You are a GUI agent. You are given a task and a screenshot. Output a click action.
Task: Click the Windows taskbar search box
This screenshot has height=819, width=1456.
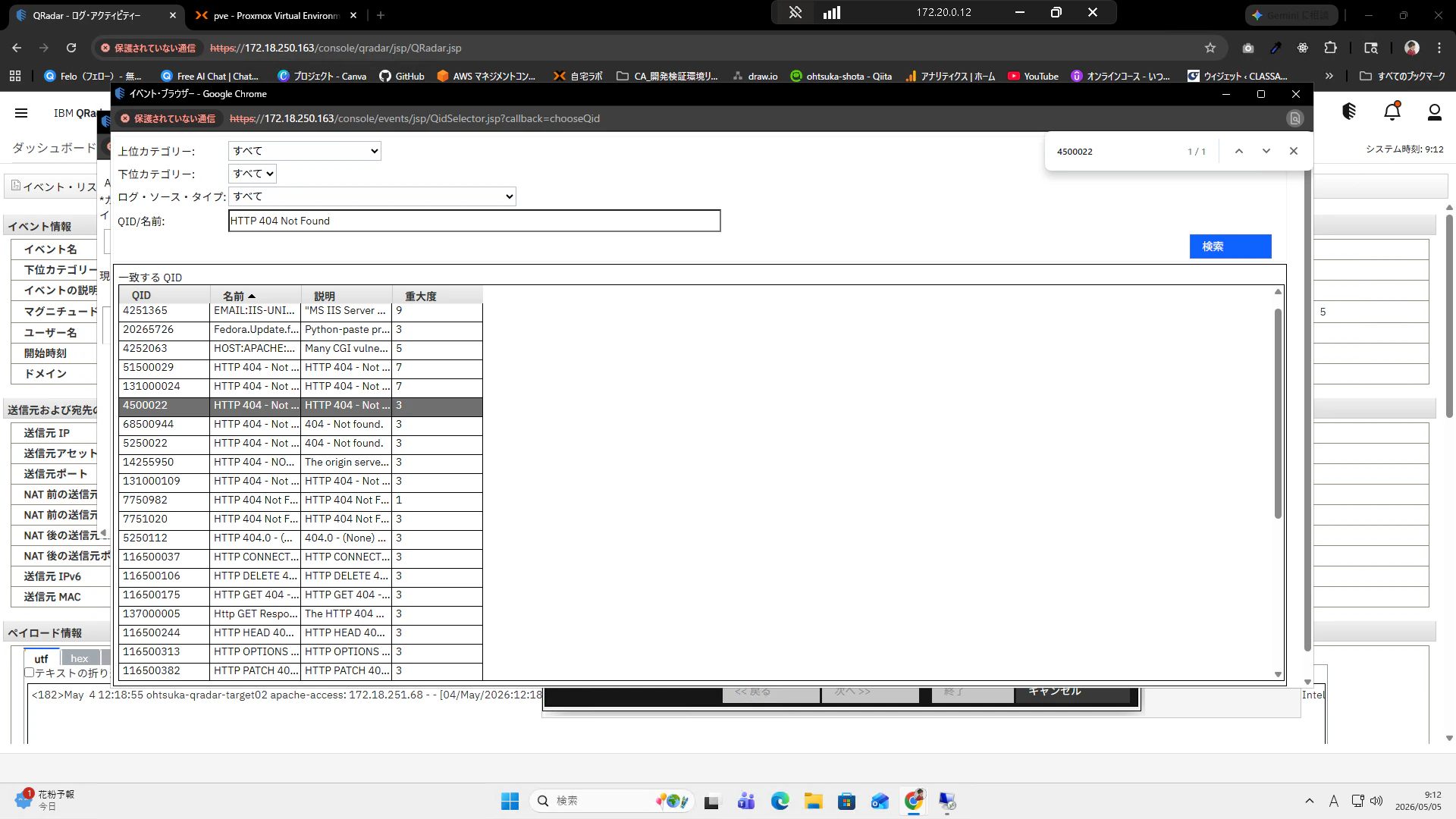point(613,801)
